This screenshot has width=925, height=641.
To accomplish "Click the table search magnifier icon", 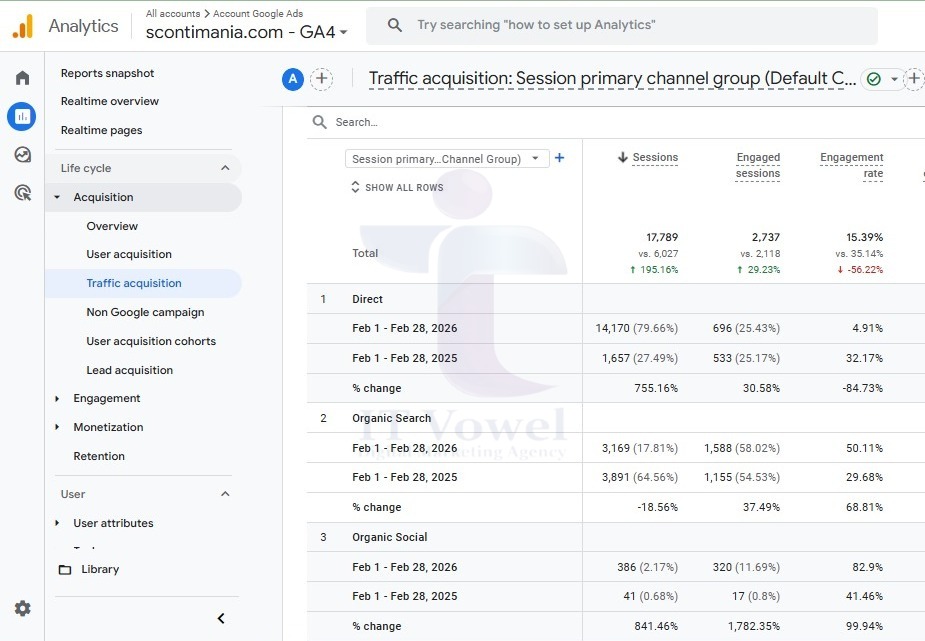I will 320,122.
